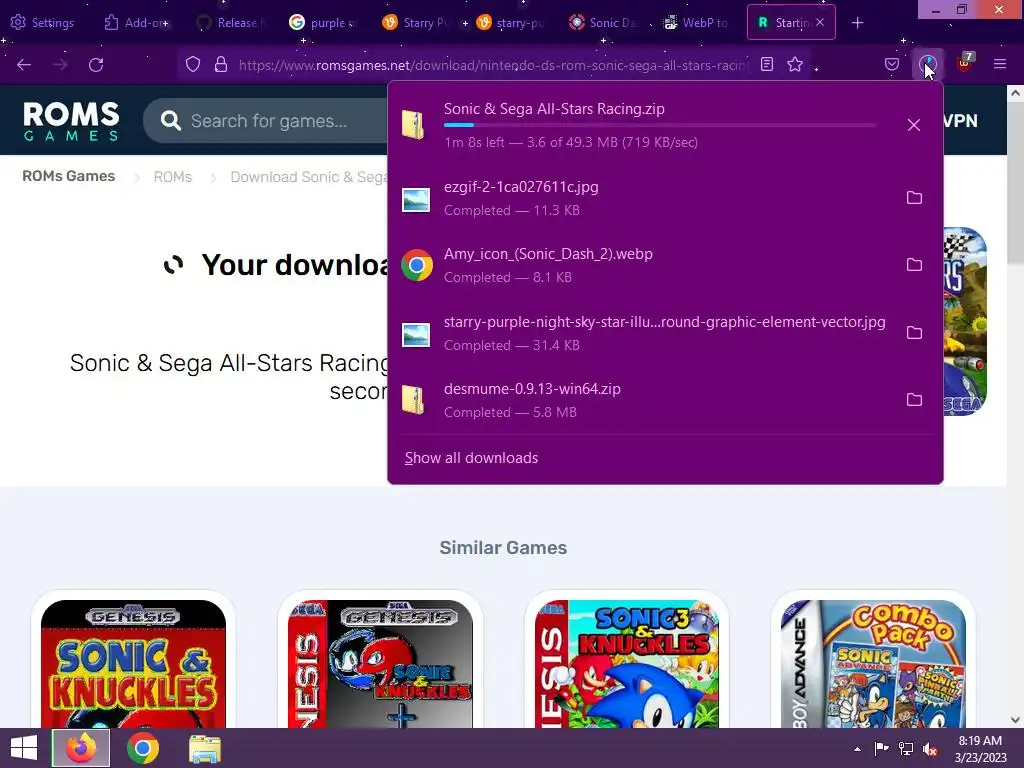Click the VPN link in site header
This screenshot has height=768, width=1024.
coord(959,121)
